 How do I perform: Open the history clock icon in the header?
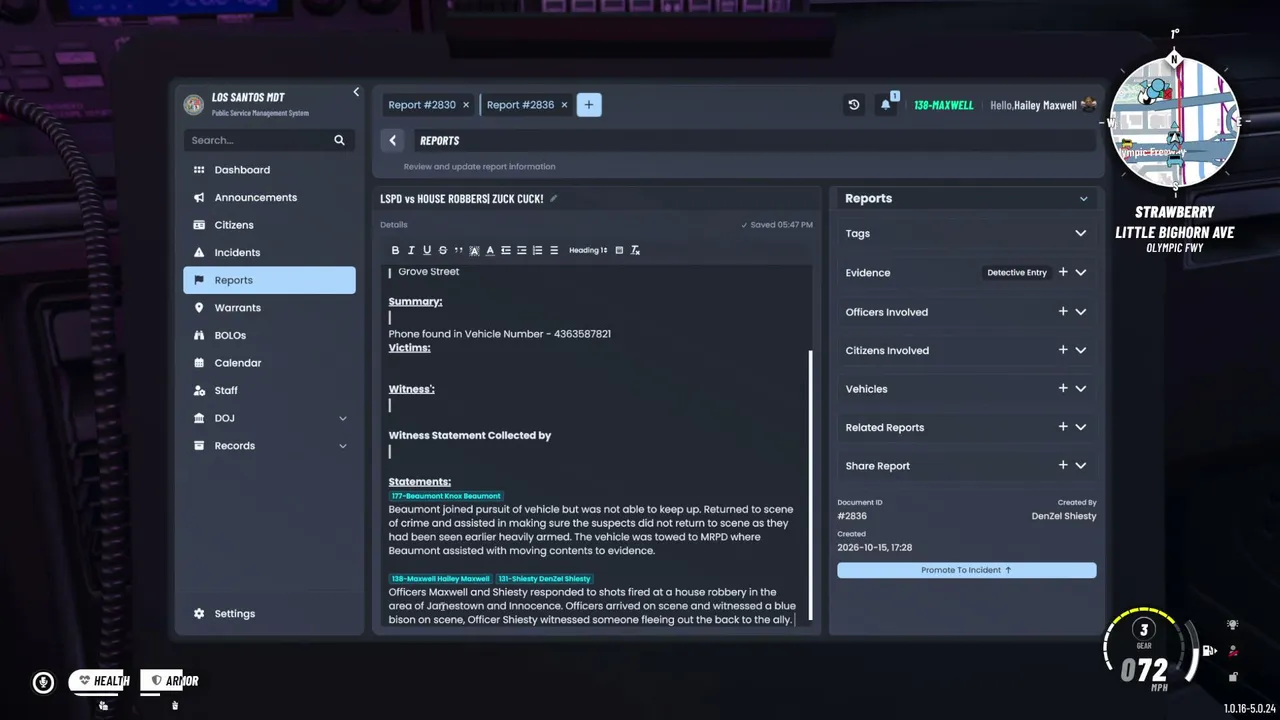(853, 104)
